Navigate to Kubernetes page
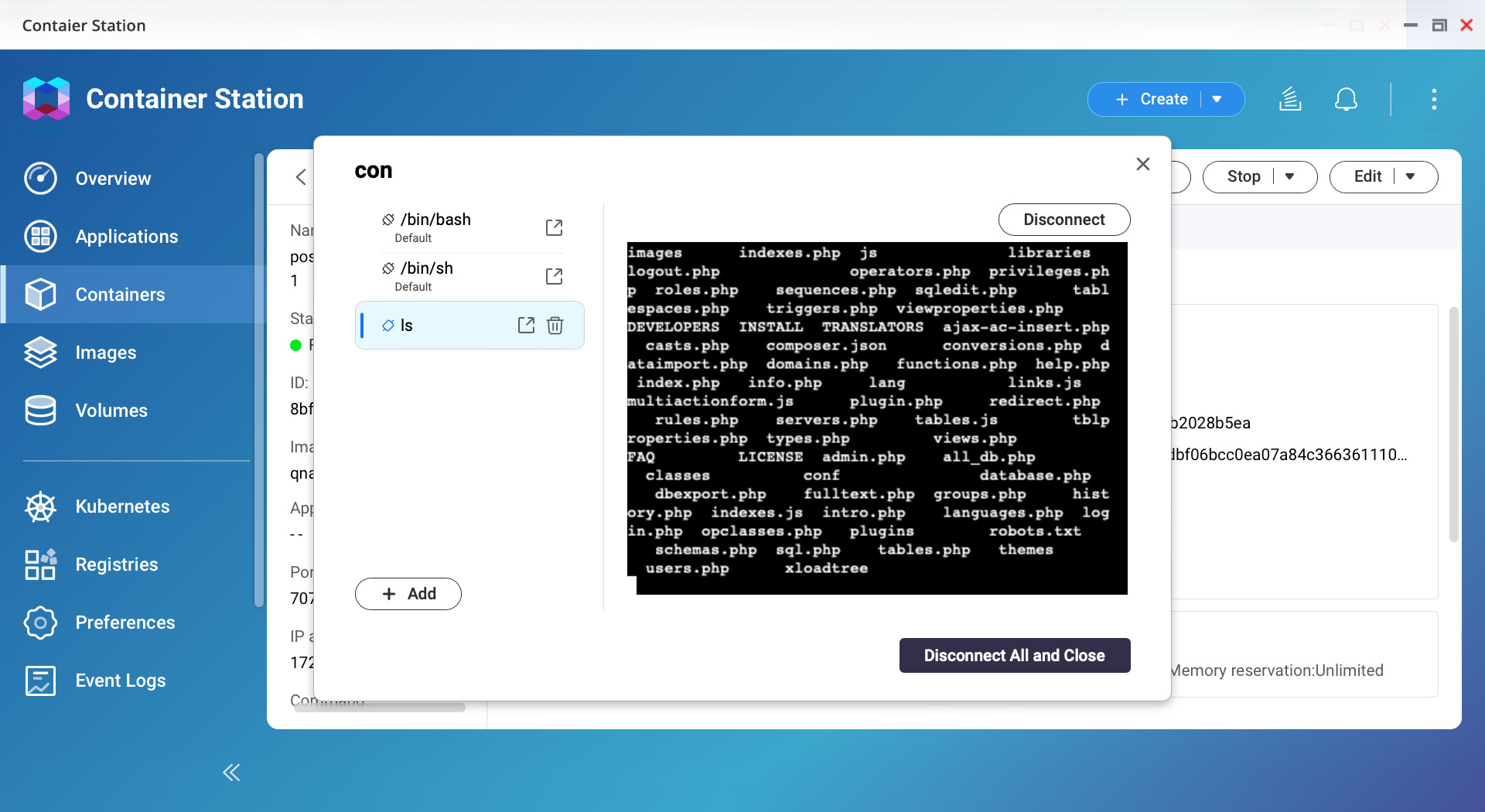Viewport: 1485px width, 812px height. [122, 507]
